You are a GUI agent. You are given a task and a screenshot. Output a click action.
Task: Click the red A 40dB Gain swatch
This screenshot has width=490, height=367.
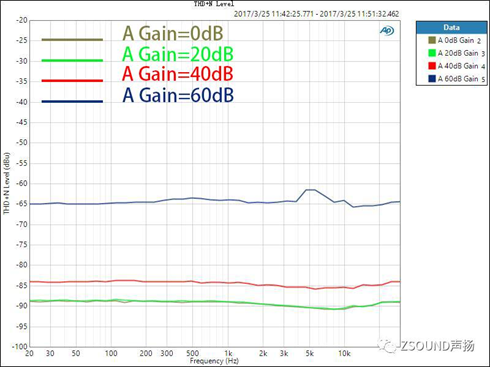[432, 66]
